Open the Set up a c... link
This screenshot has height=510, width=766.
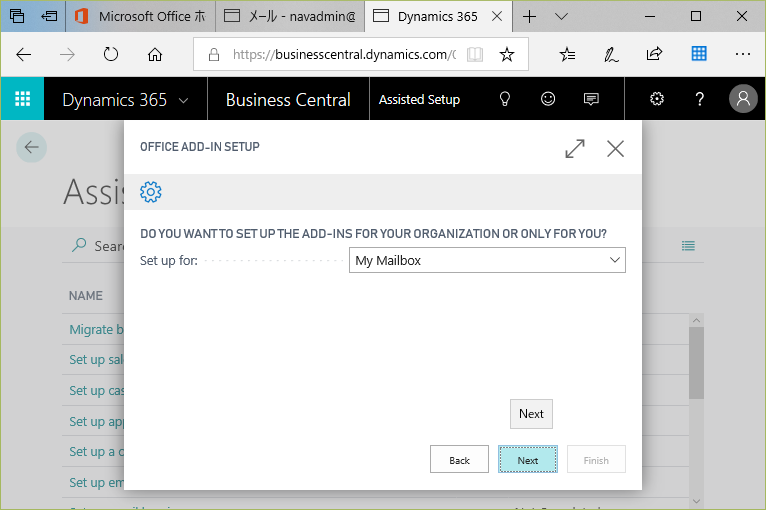pos(97,451)
